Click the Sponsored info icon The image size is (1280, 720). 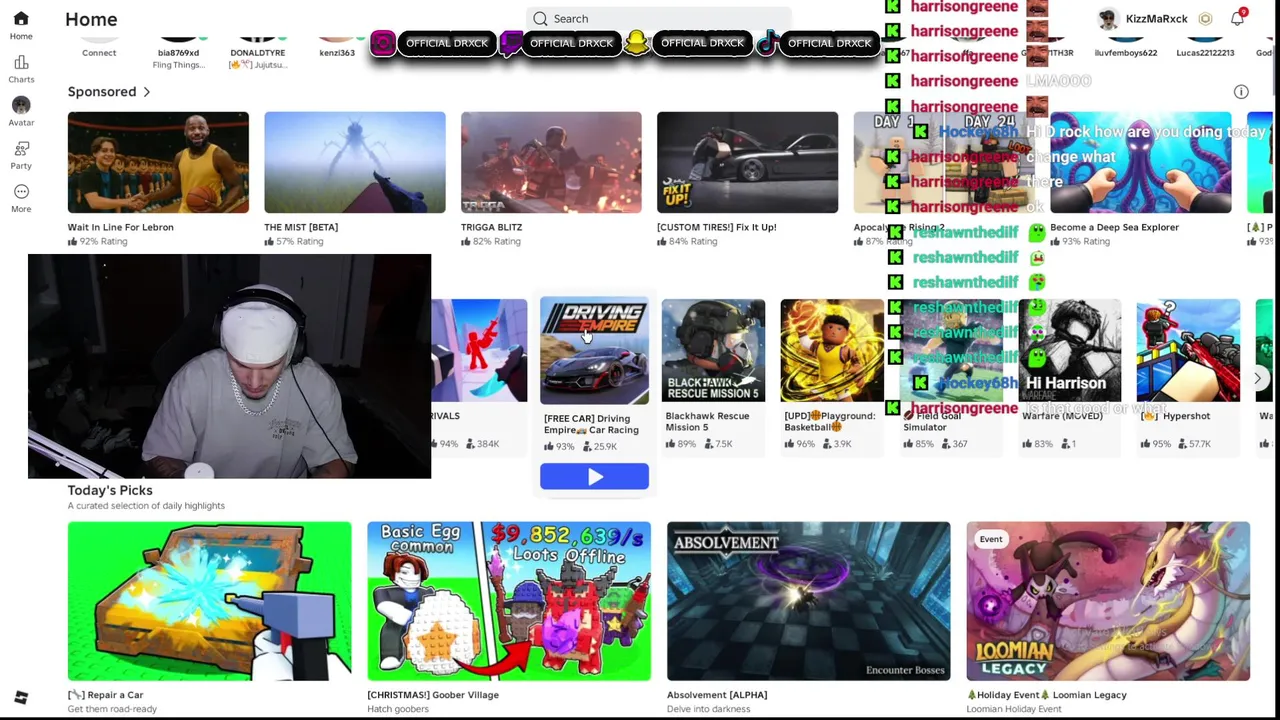tap(1241, 92)
